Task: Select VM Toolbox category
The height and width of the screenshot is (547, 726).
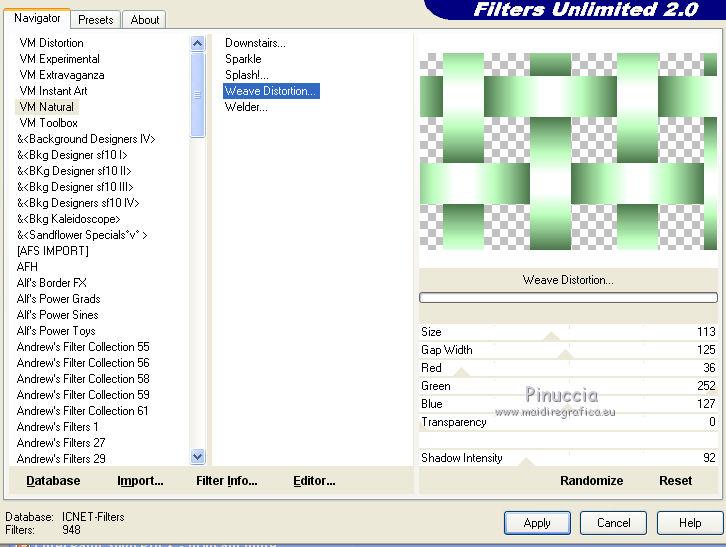Action: pos(49,123)
